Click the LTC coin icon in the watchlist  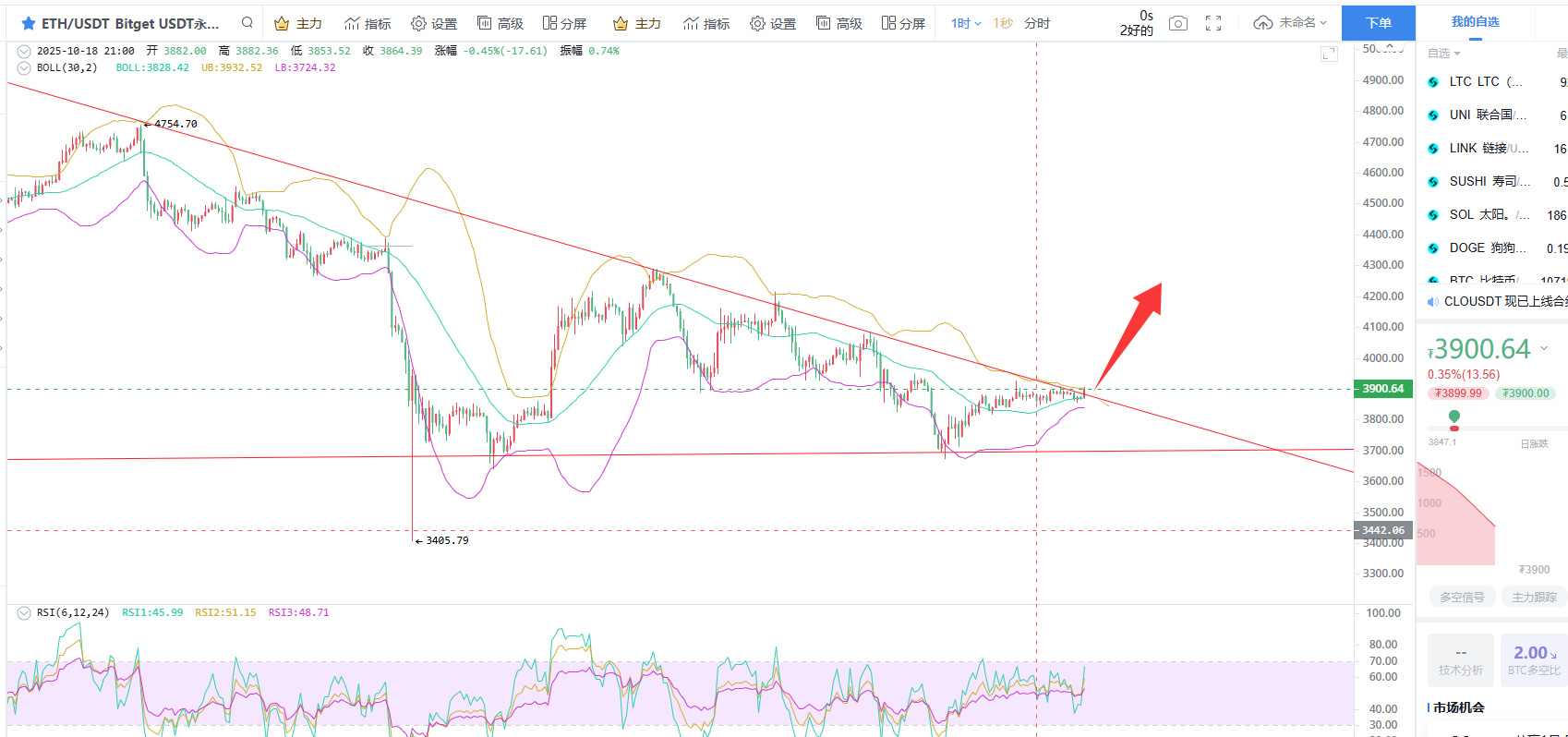(1433, 82)
